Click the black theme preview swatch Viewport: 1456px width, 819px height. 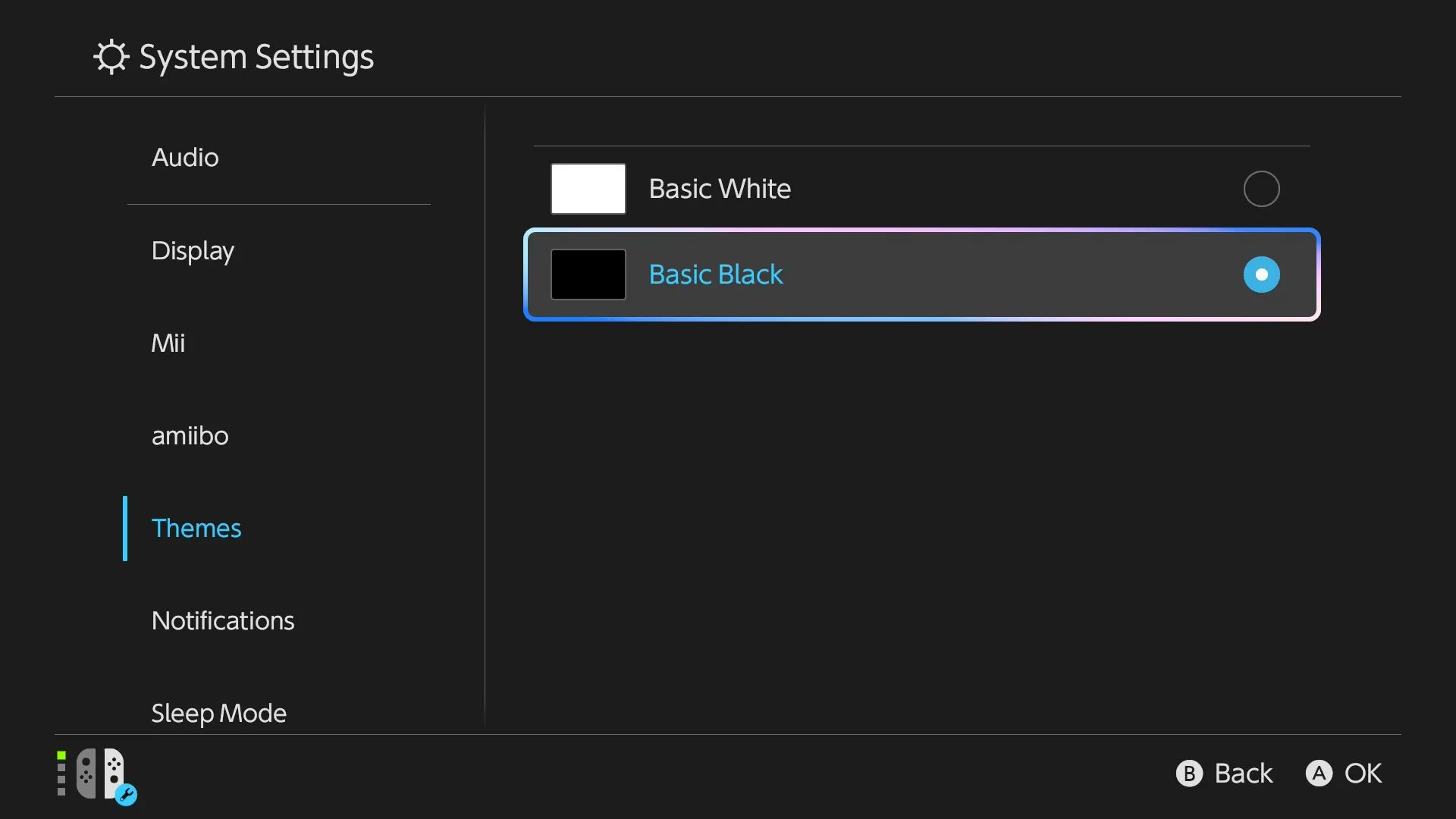pyautogui.click(x=588, y=274)
